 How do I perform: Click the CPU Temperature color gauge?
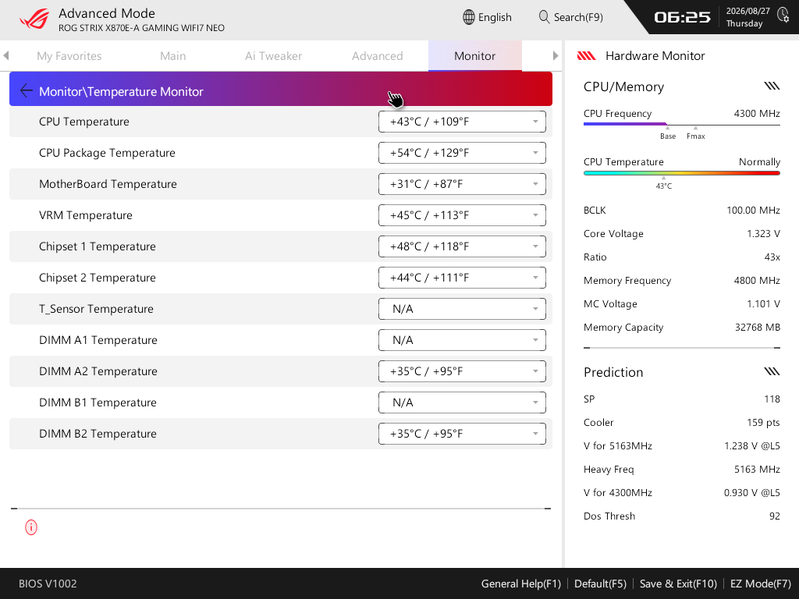point(682,173)
